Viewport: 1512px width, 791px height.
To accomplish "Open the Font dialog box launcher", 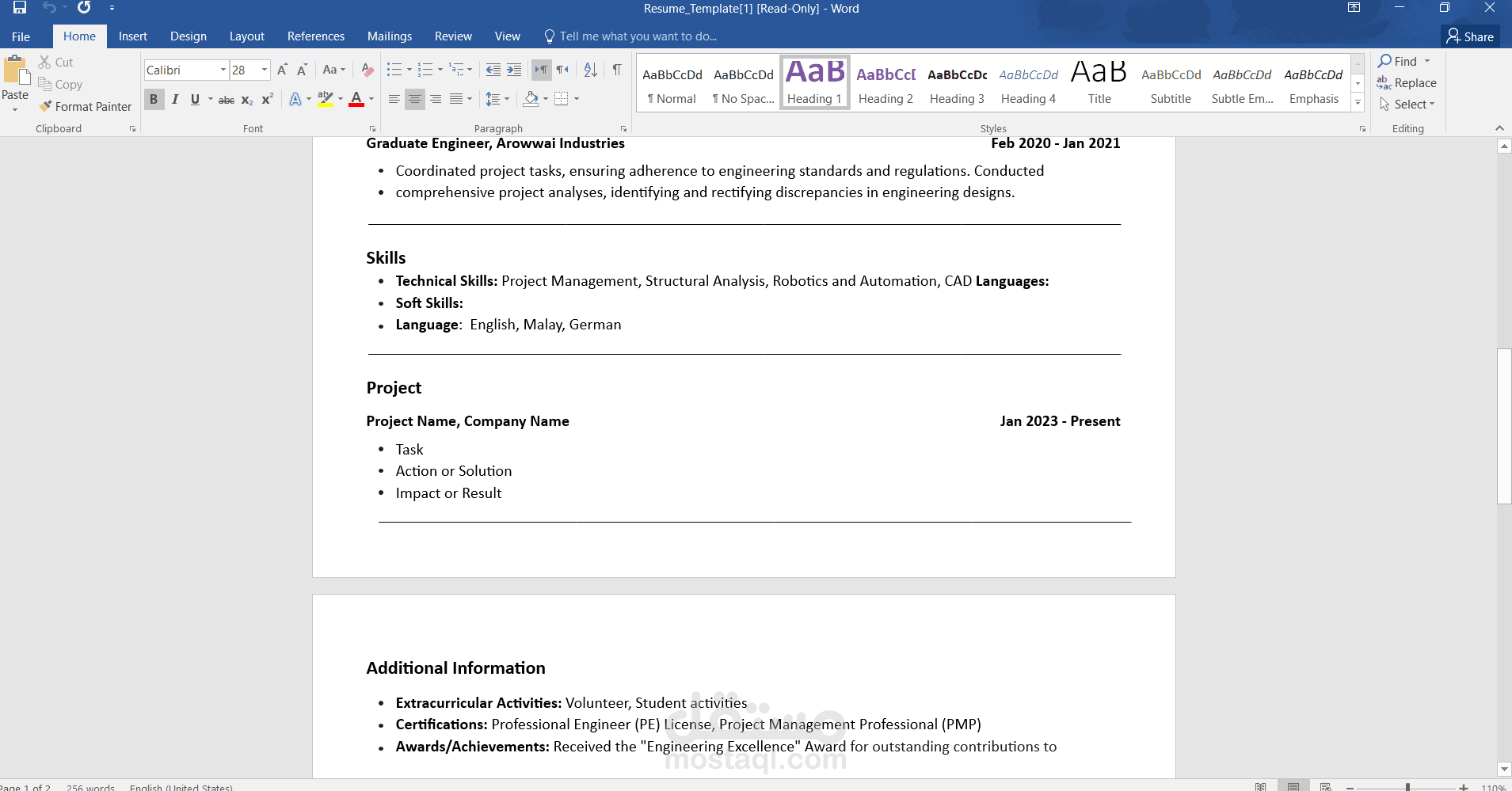I will [x=372, y=128].
